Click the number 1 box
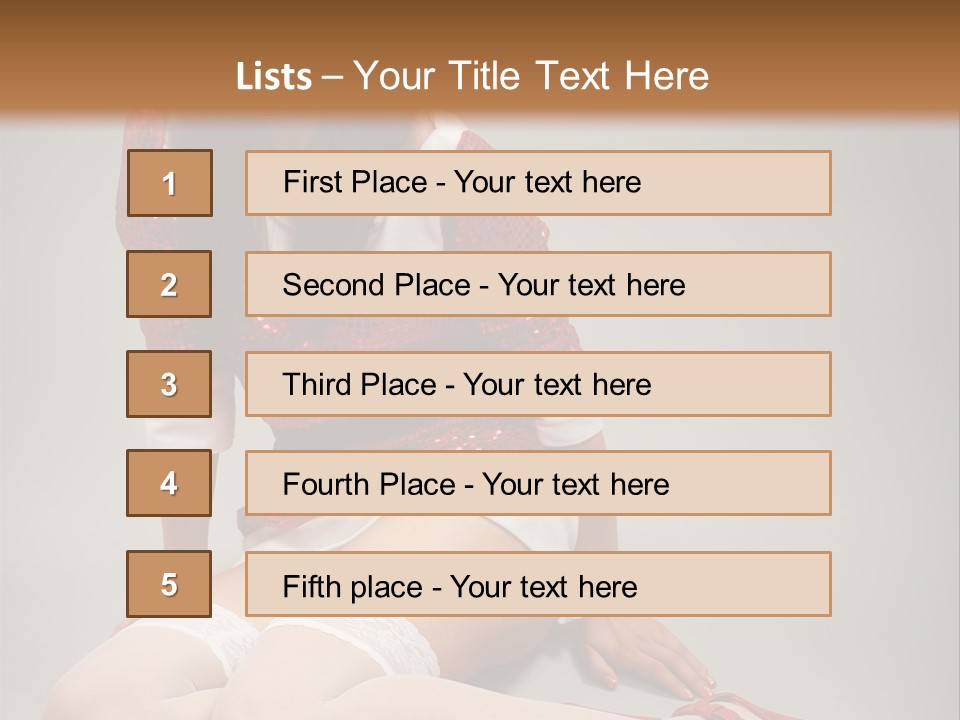960x720 pixels. 170,183
